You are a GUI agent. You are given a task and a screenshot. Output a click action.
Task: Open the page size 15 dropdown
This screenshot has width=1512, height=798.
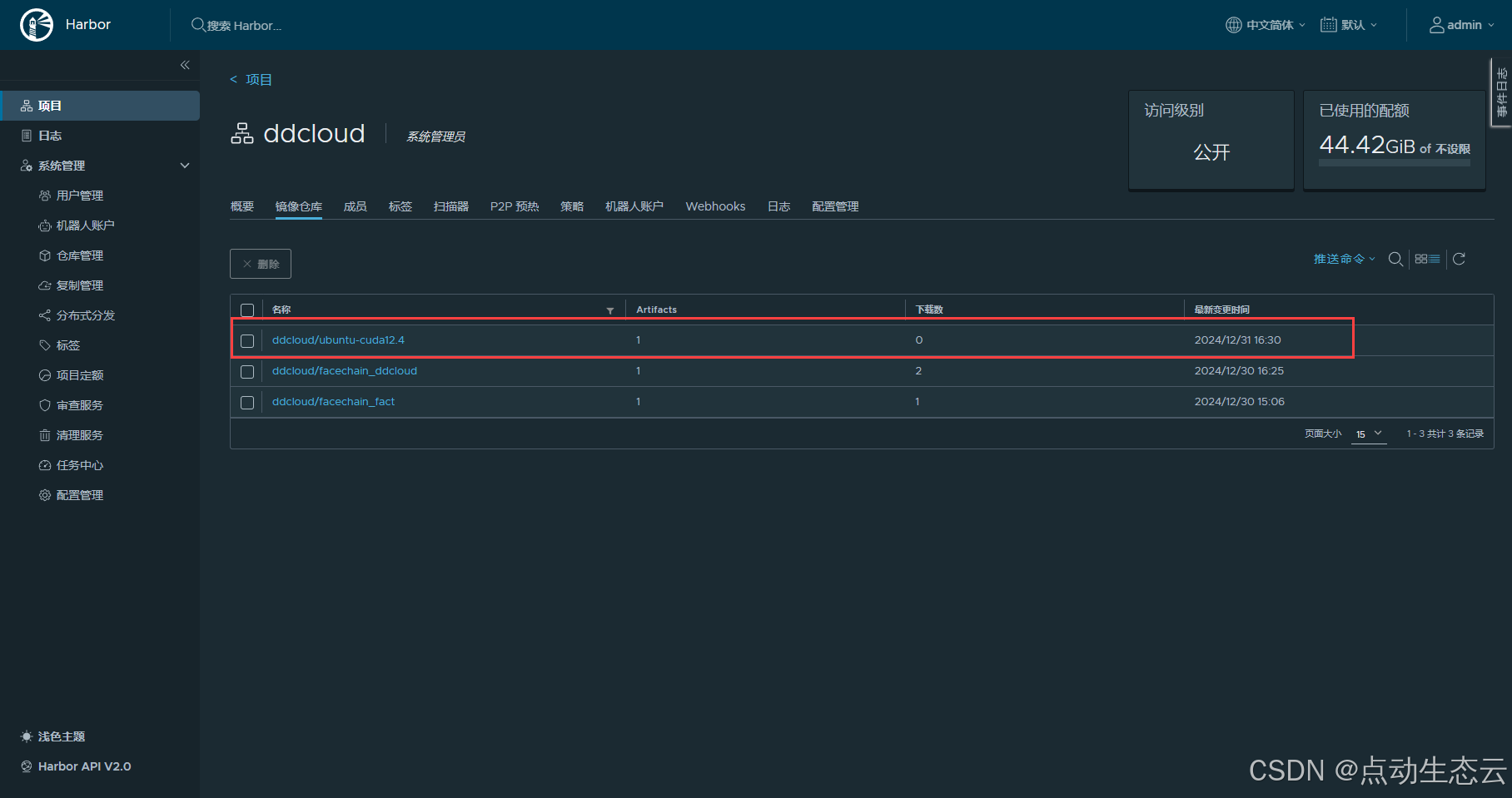click(1369, 434)
